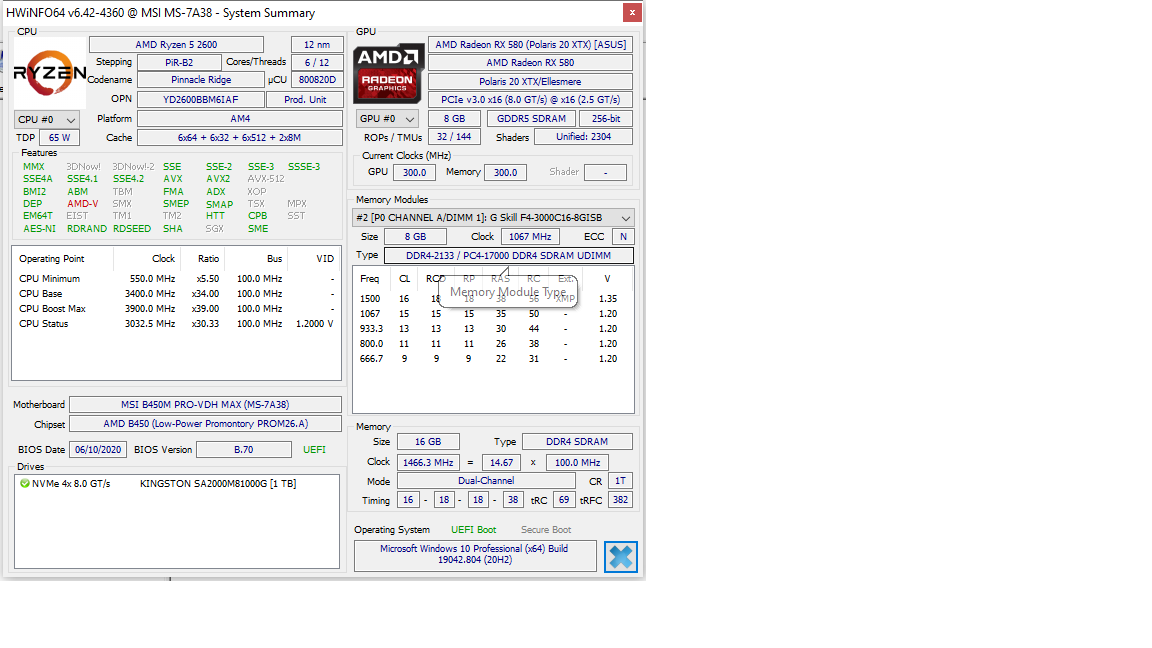Open the GPU #0 selector dropdown
This screenshot has width=1152, height=648.
pyautogui.click(x=387, y=118)
